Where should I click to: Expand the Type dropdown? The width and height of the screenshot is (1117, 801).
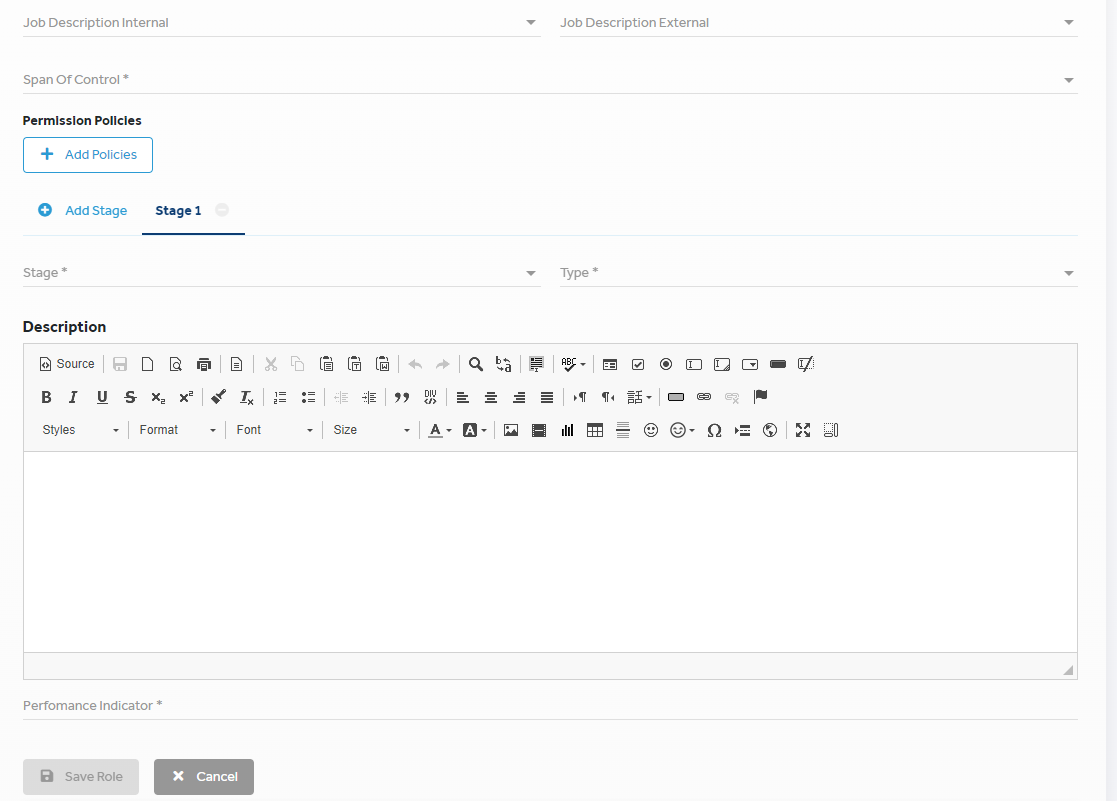(819, 273)
